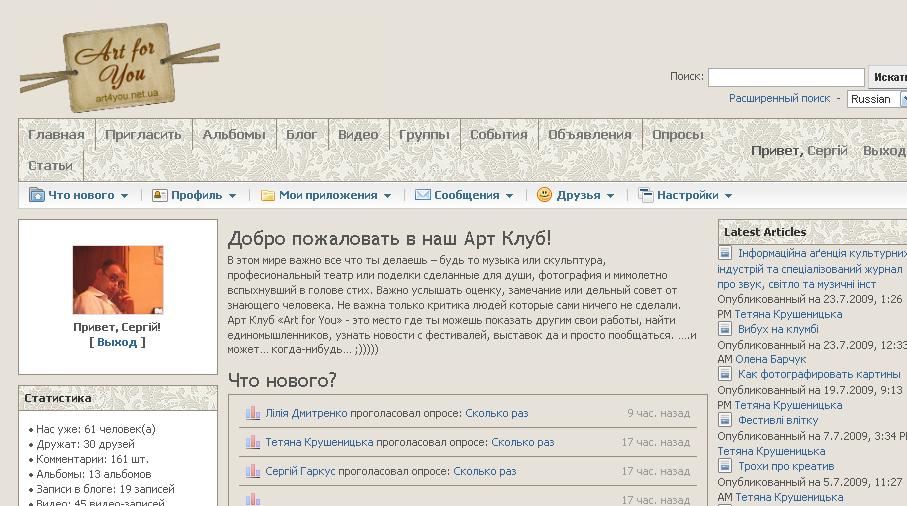Viewport: 907px width, 506px height.
Task: Open the Альбомы menu tab
Action: [x=234, y=135]
